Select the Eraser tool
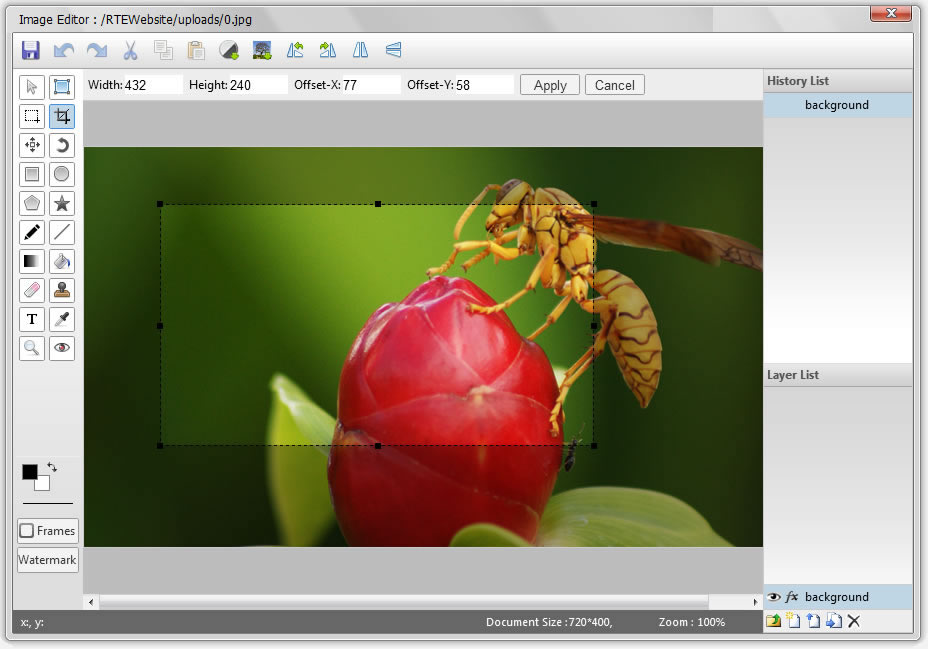This screenshot has height=649, width=928. tap(32, 291)
